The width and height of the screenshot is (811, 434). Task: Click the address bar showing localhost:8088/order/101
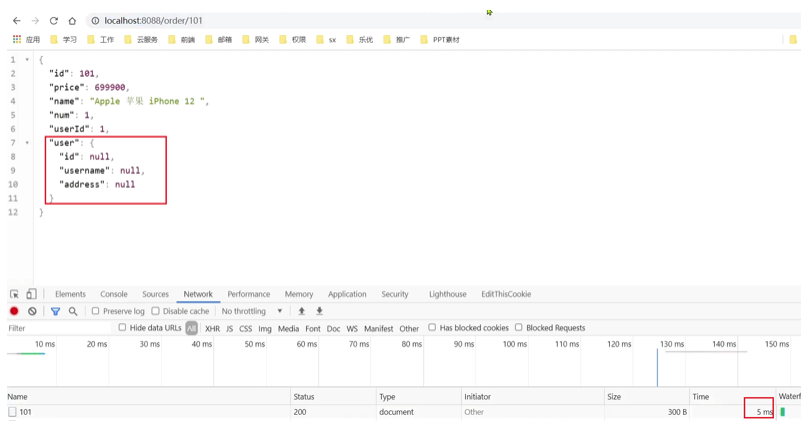(x=153, y=21)
